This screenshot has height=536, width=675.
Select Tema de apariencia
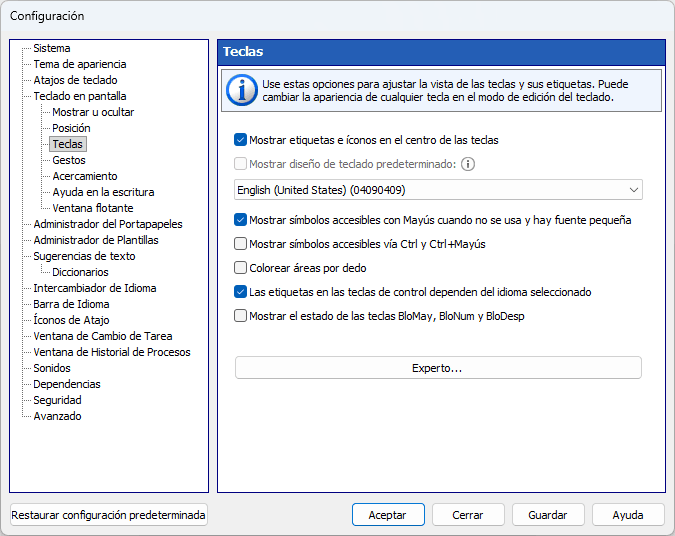(x=80, y=64)
